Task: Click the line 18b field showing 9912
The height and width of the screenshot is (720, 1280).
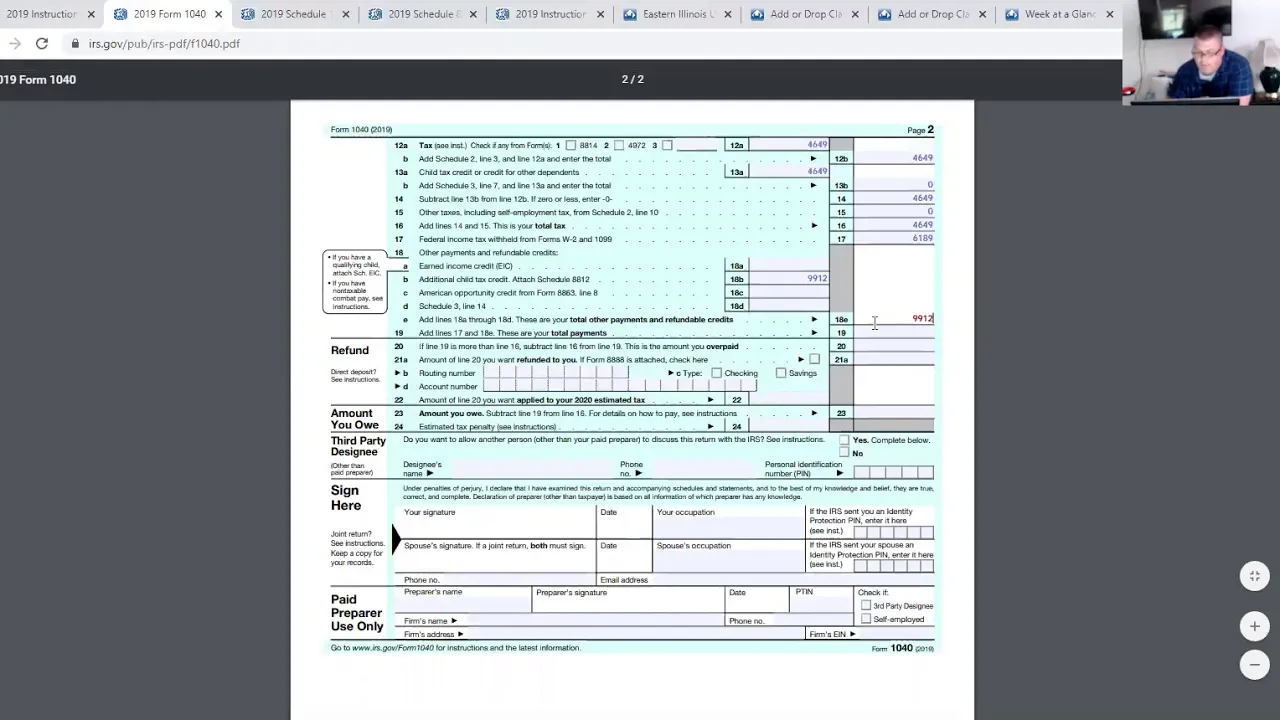Action: [789, 279]
